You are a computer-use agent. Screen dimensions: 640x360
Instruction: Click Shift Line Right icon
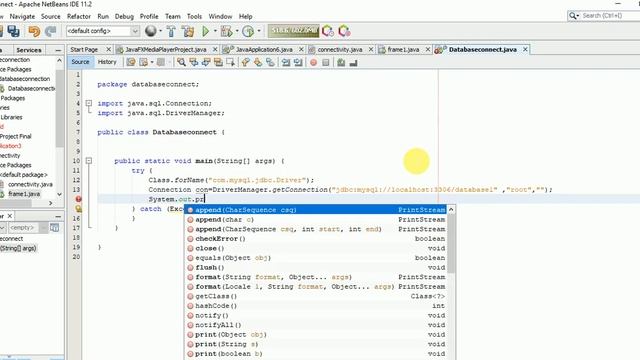click(x=298, y=62)
